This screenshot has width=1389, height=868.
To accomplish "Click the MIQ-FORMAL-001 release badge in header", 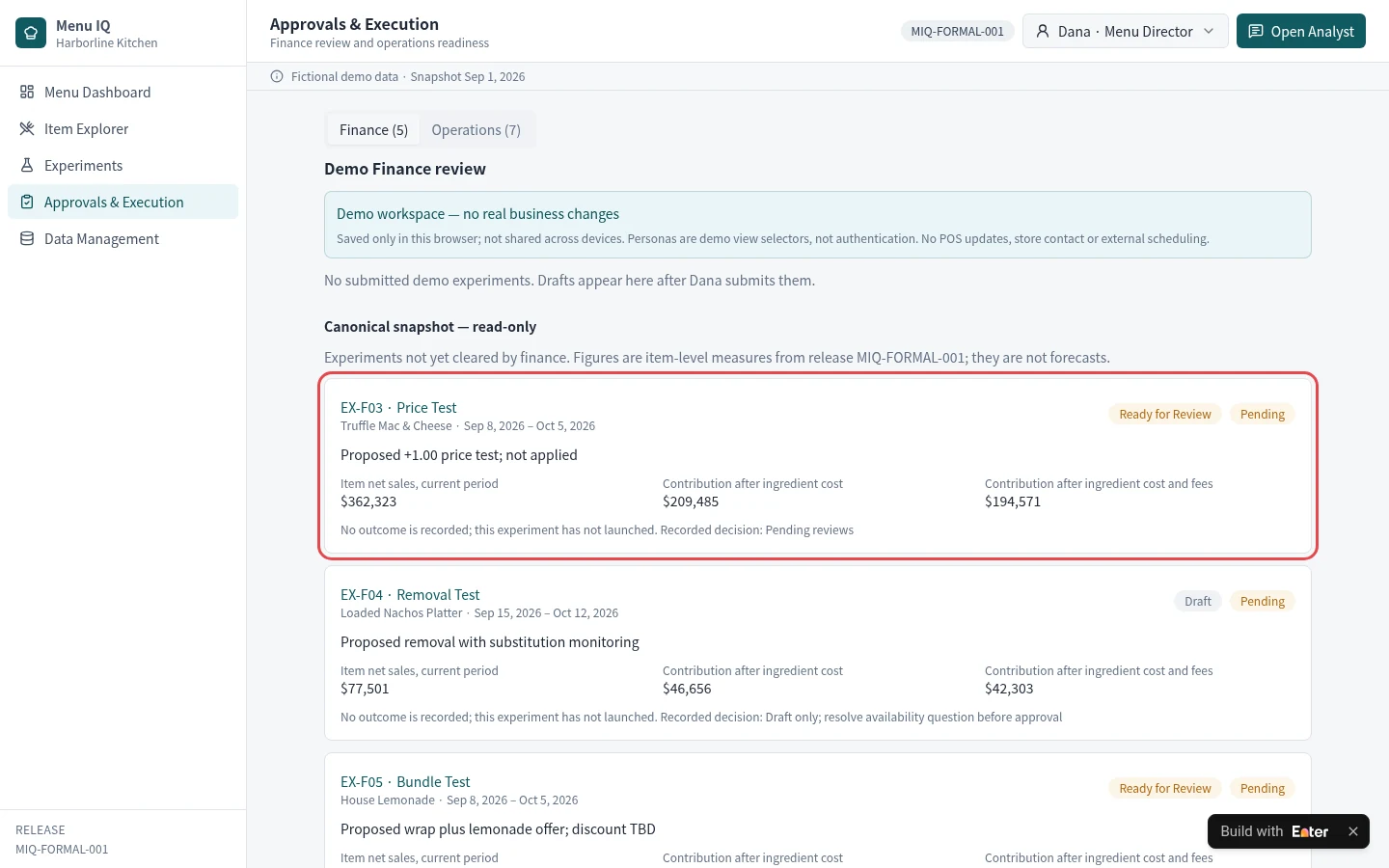I will point(957,32).
